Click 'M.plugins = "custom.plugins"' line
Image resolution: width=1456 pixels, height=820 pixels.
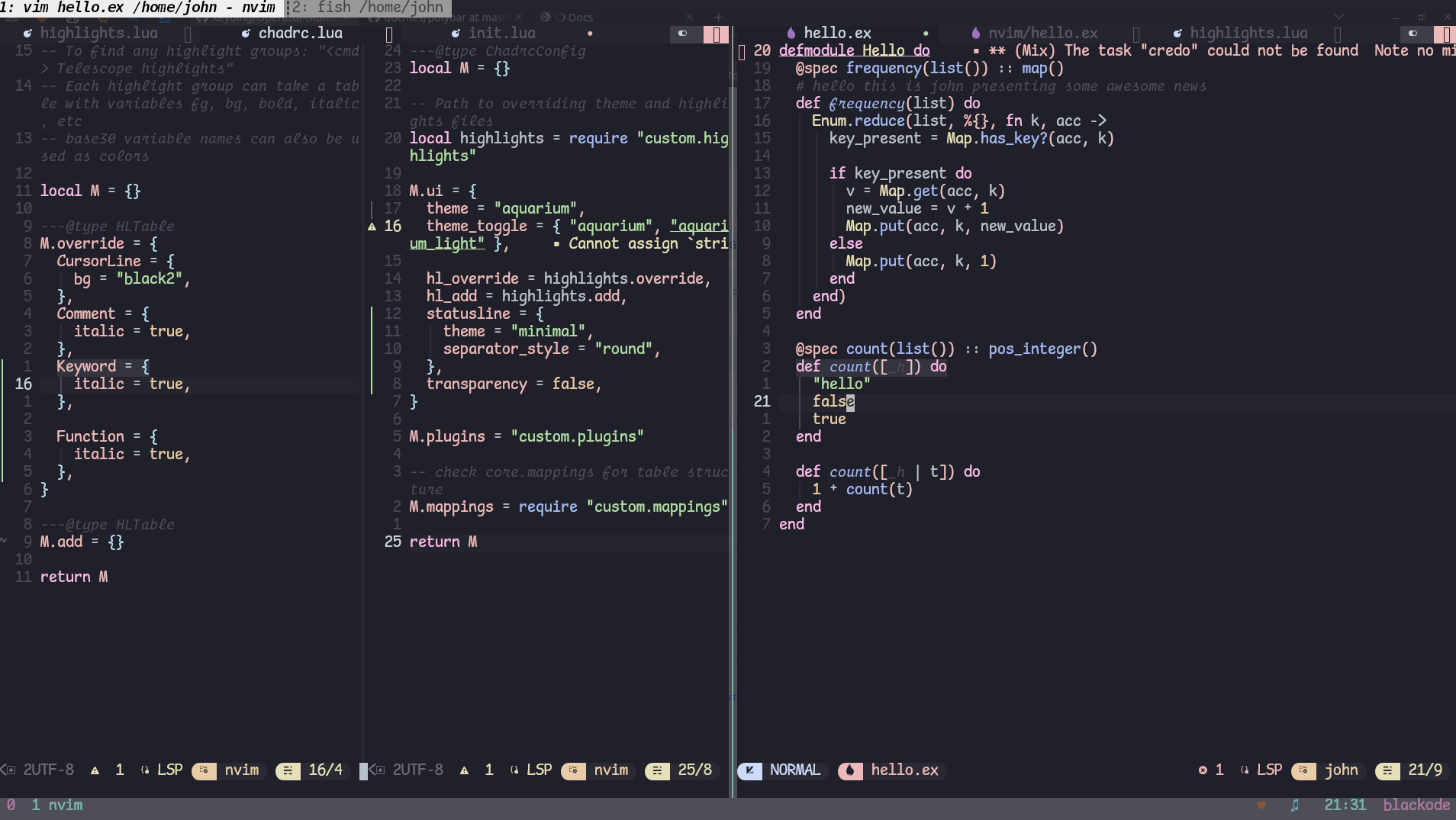[527, 436]
